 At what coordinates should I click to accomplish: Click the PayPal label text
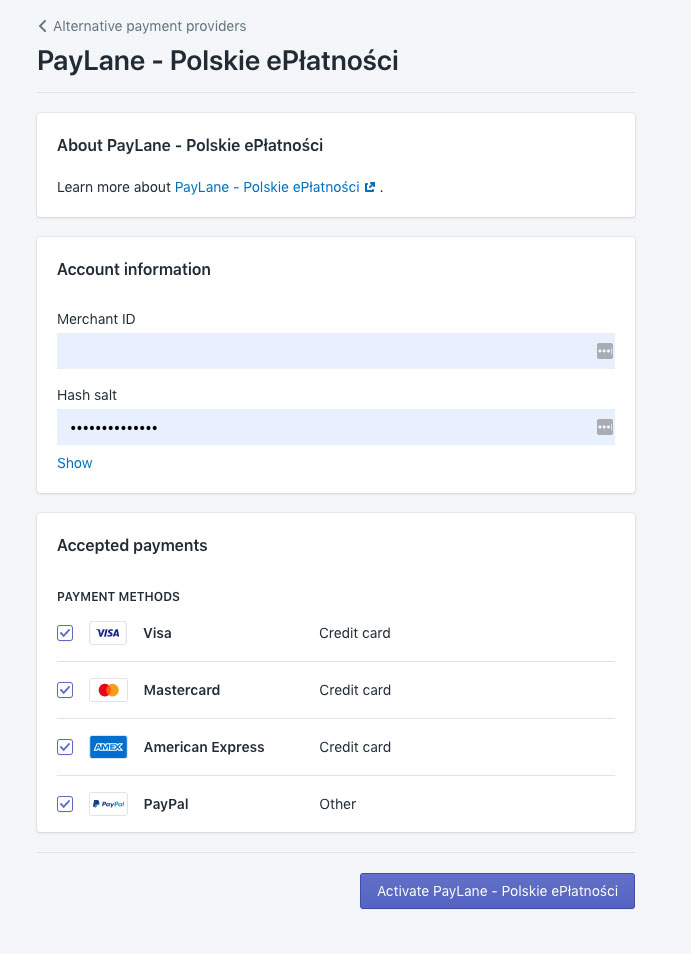pos(166,804)
